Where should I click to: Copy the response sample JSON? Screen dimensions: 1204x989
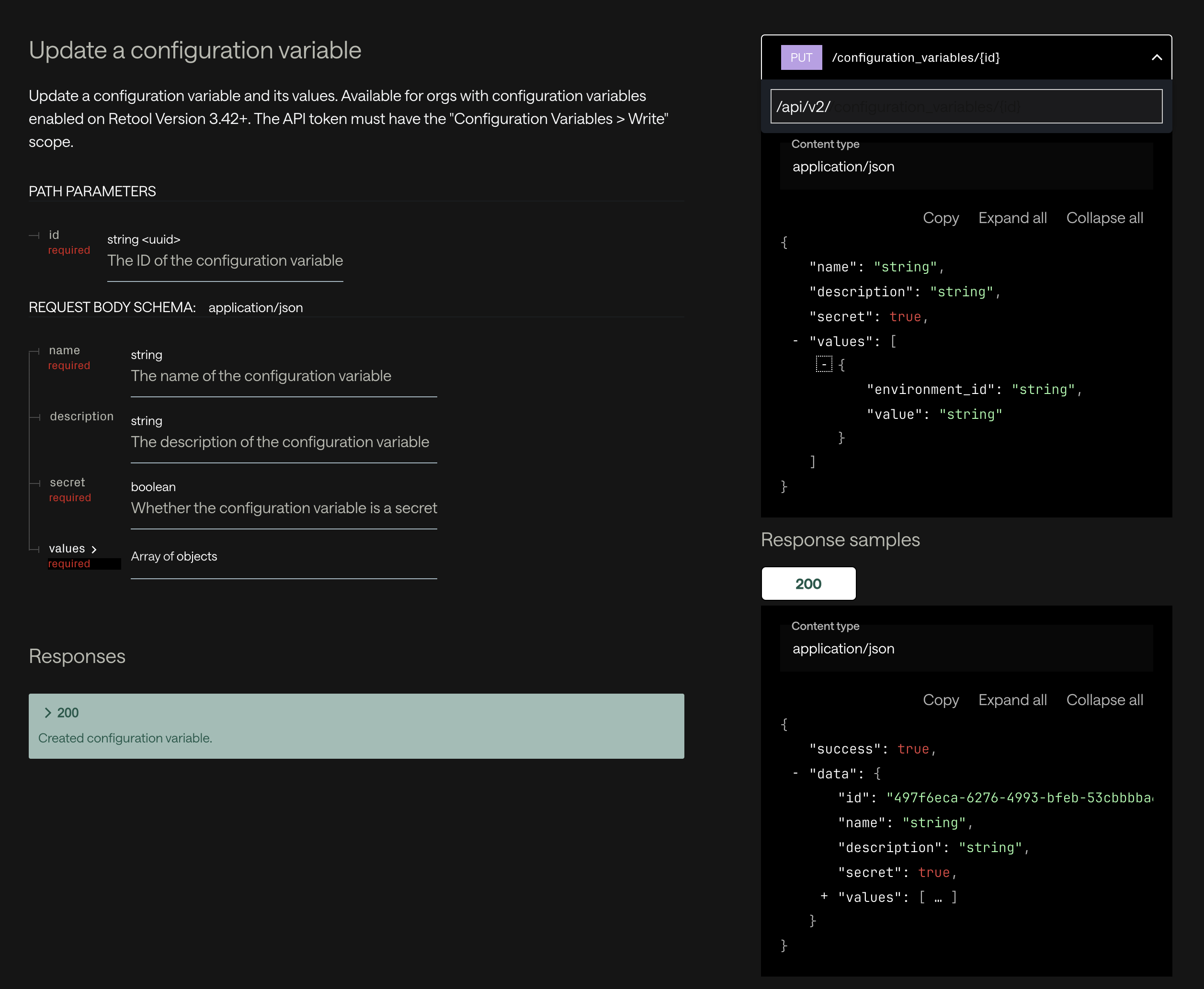pyautogui.click(x=941, y=700)
